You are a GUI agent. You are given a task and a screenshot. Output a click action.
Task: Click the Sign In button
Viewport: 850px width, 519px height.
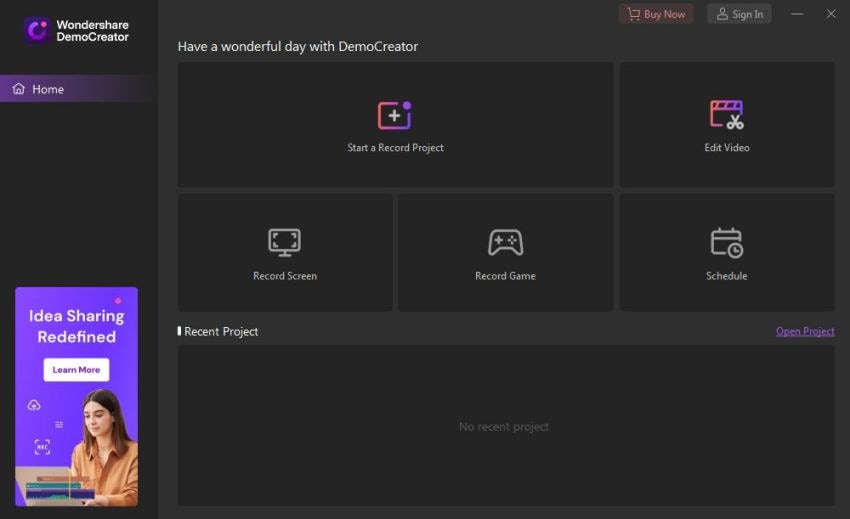pyautogui.click(x=739, y=14)
